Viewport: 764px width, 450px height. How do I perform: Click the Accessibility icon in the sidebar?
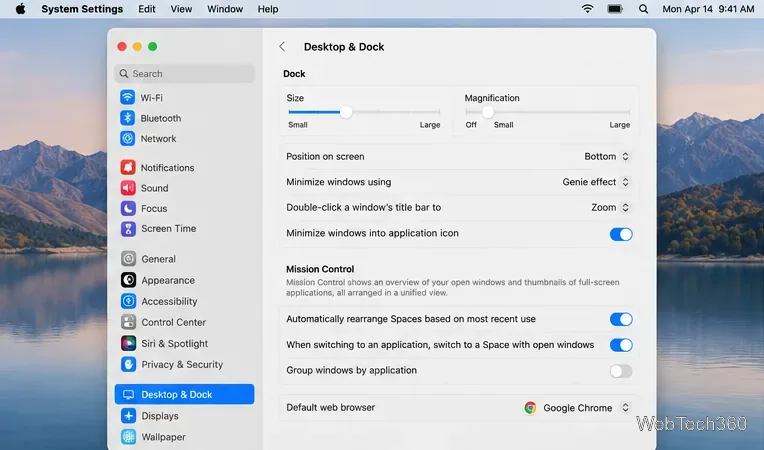point(129,301)
